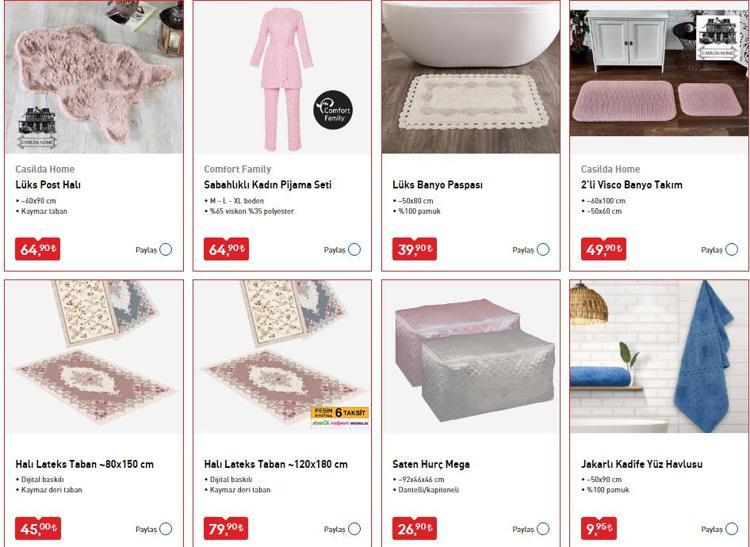Viewport: 750px width, 547px height.
Task: Open Halı Lateks Taban ~80x150 cm title
Action: click(x=85, y=464)
